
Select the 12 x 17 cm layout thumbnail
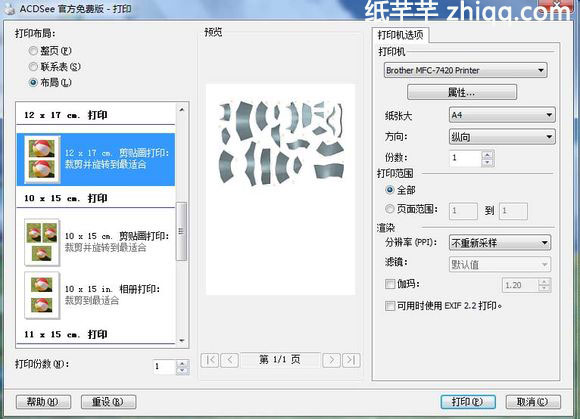tap(42, 159)
